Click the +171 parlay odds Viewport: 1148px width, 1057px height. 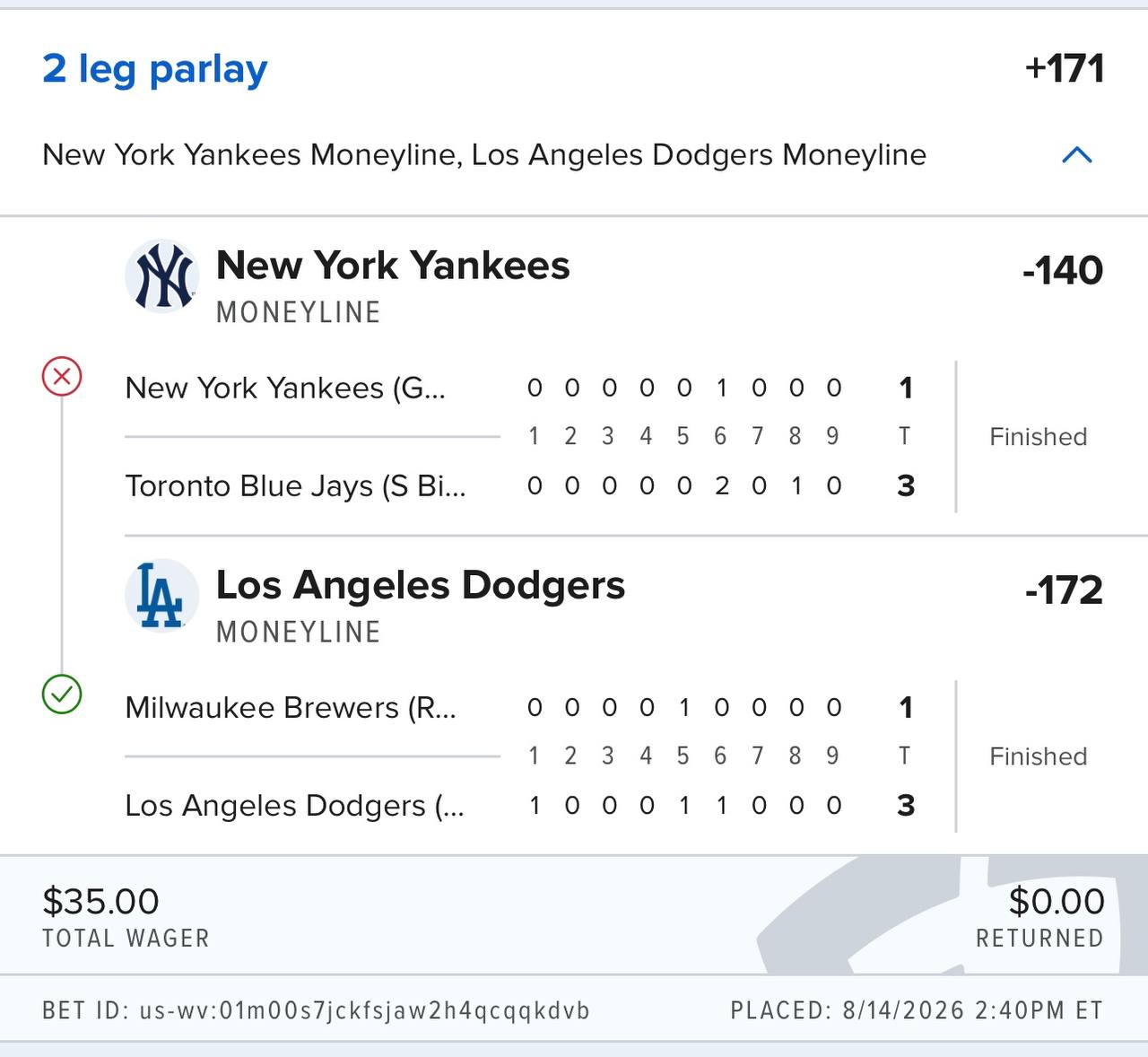pos(1065,68)
